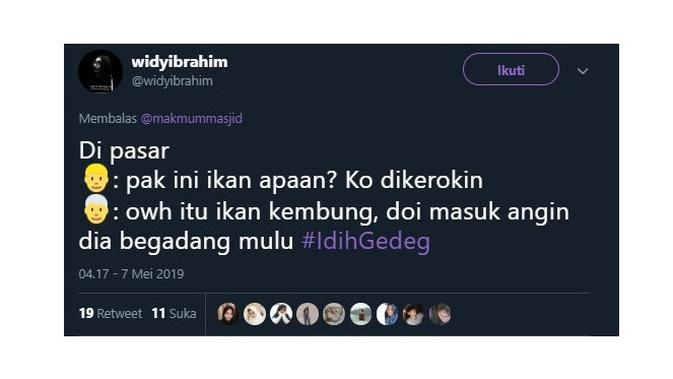Screen dimensions: 673x379
Task: Open widyibrahim's profile avatar
Action: click(100, 71)
